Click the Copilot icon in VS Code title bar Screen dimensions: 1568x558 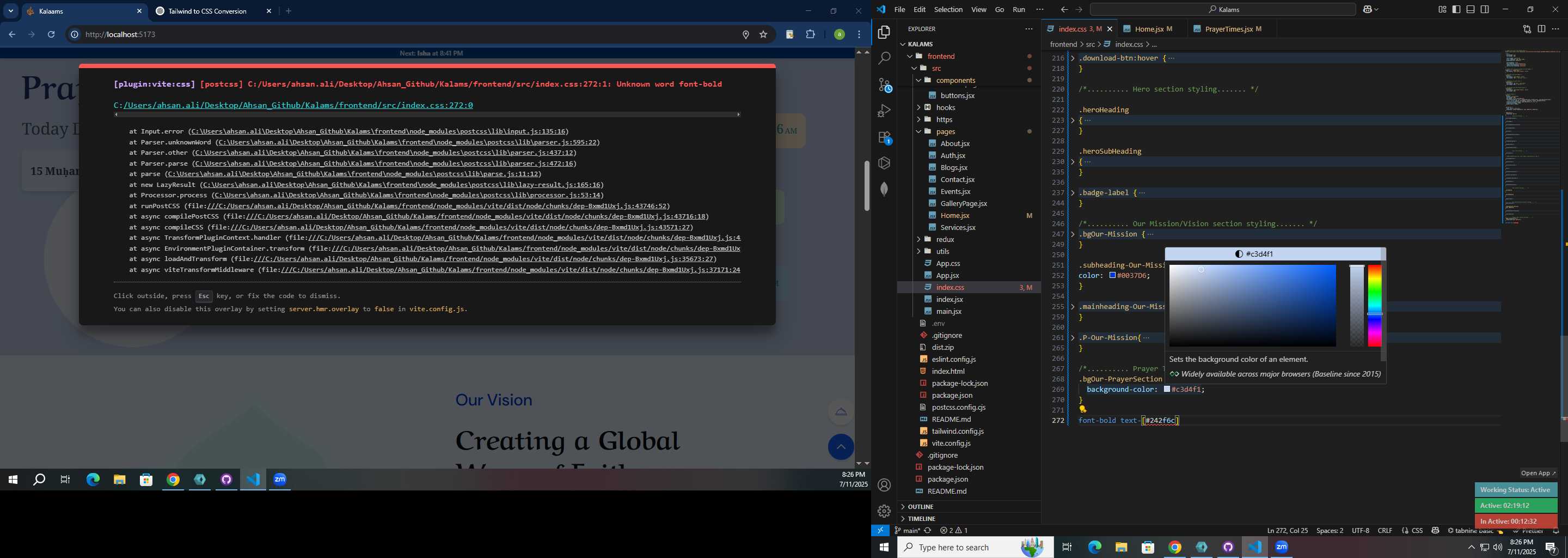pos(1367,9)
